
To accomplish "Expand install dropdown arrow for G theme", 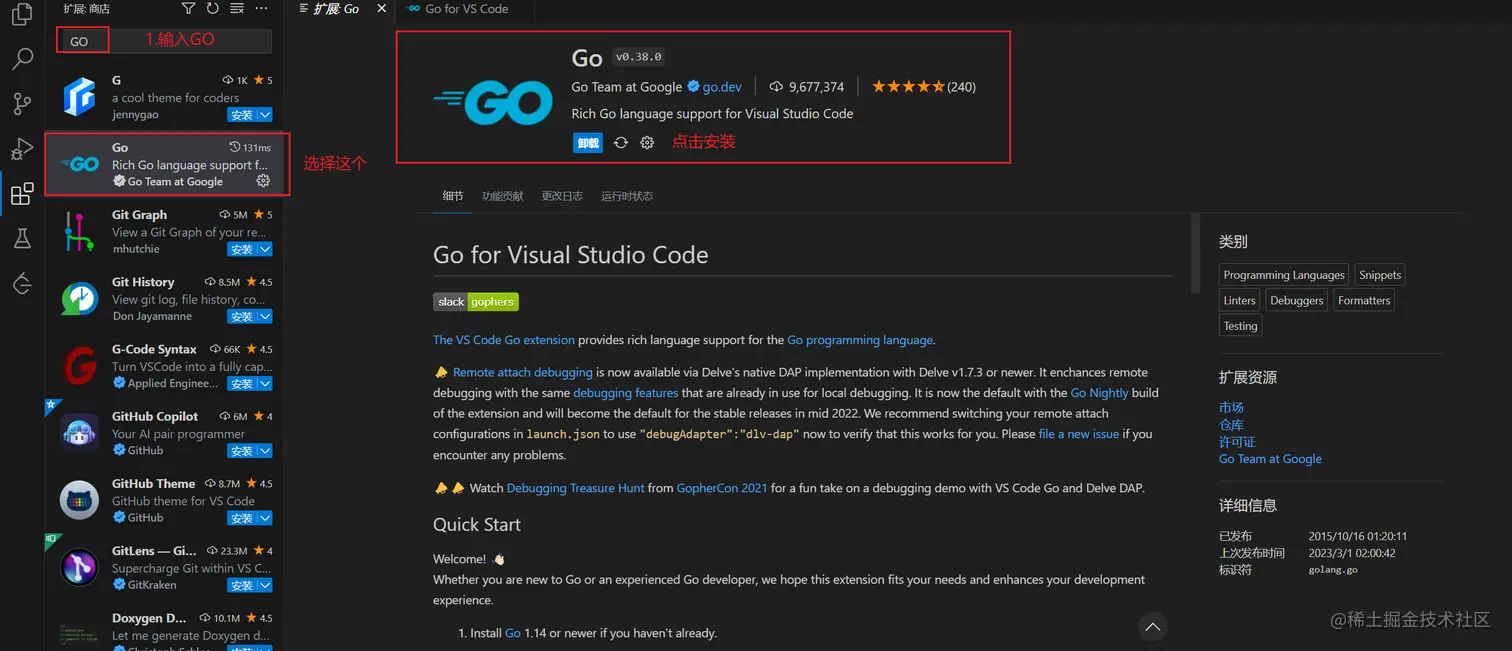I will tap(265, 115).
